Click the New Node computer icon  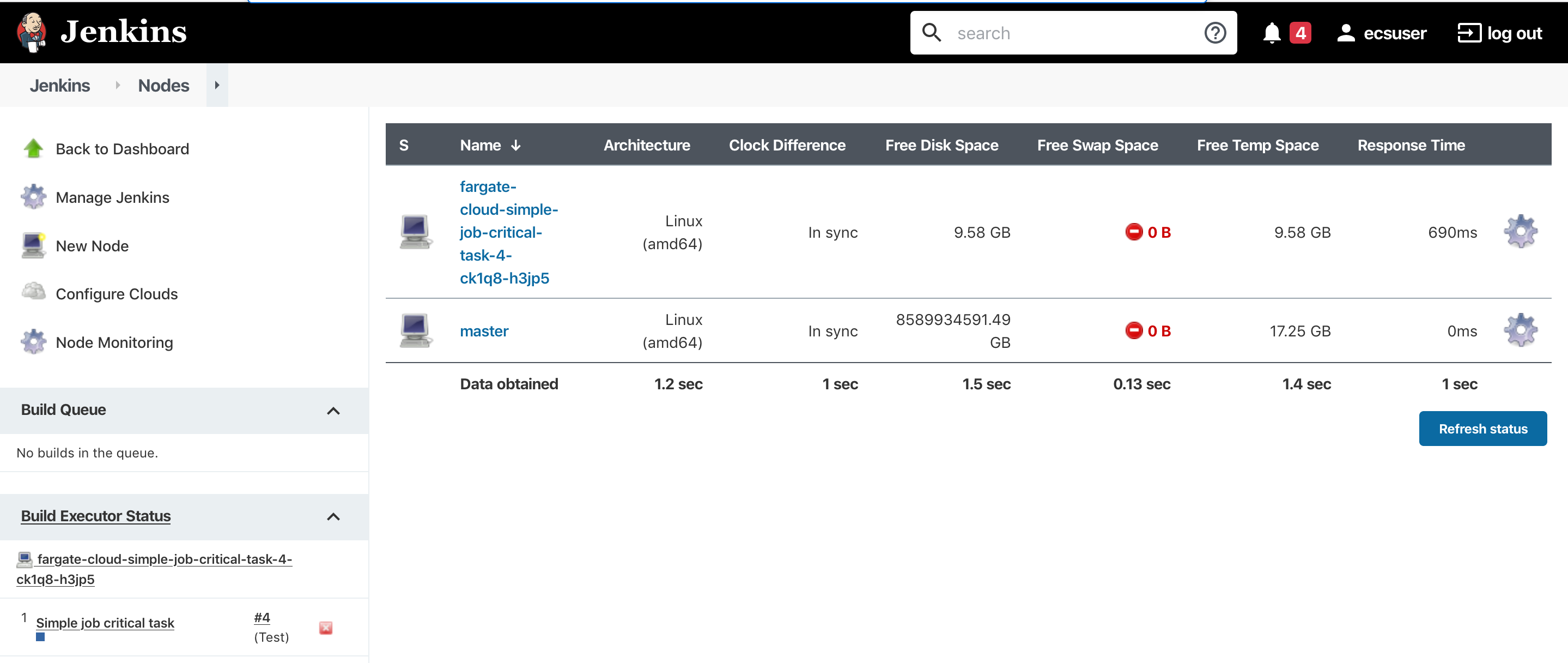(33, 245)
